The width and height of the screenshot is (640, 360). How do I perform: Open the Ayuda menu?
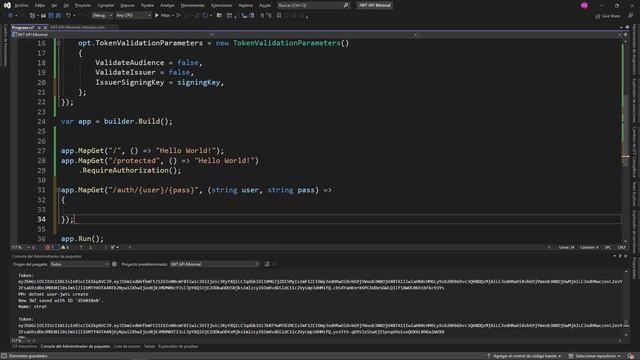click(265, 5)
